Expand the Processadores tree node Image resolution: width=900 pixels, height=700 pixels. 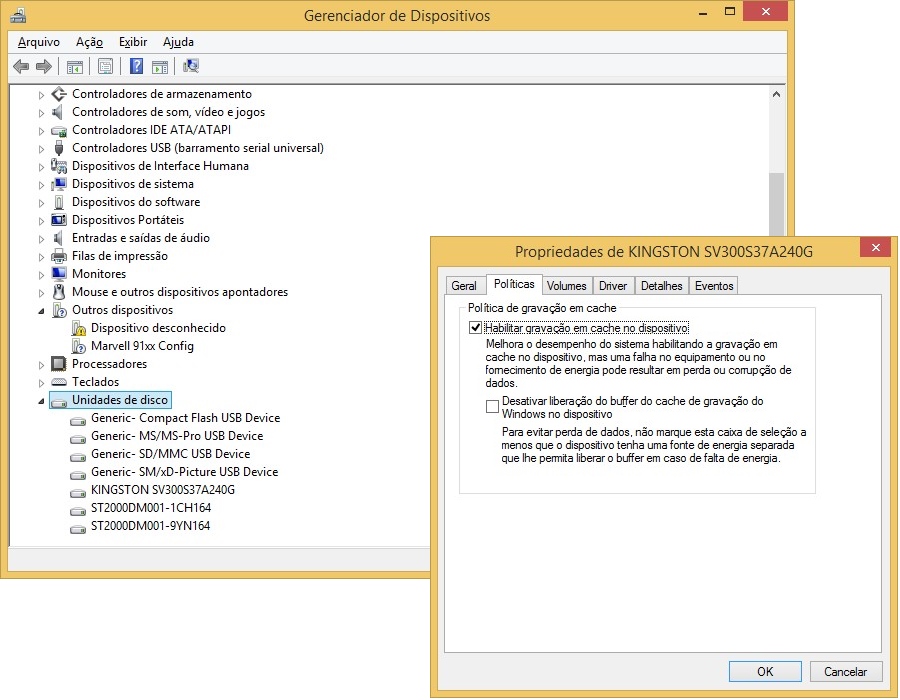click(x=41, y=365)
